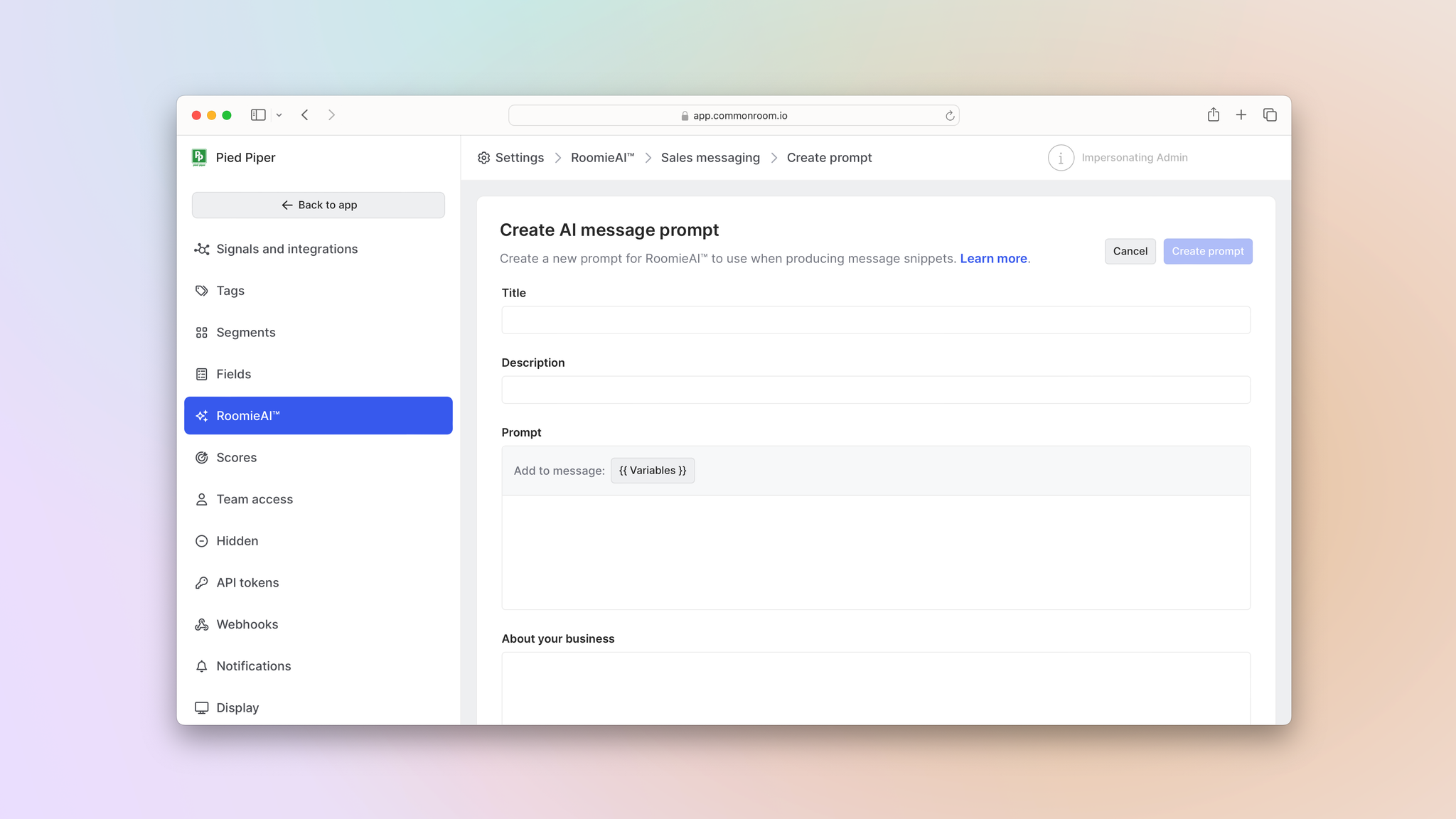The height and width of the screenshot is (819, 1456).
Task: Click the Segments grid icon
Action: [x=202, y=332]
